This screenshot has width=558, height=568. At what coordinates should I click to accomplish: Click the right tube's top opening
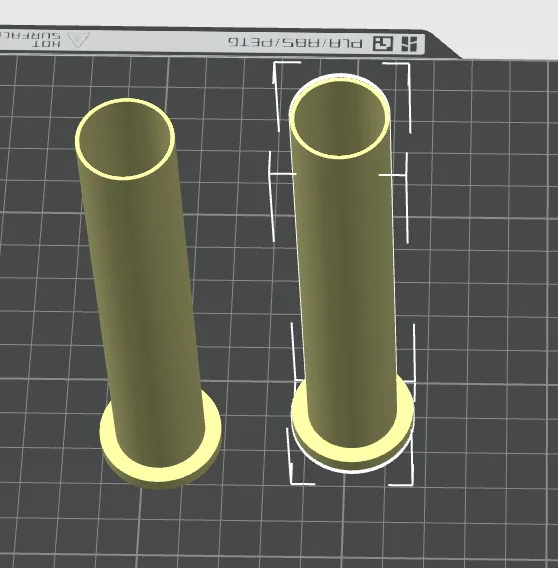coord(340,117)
